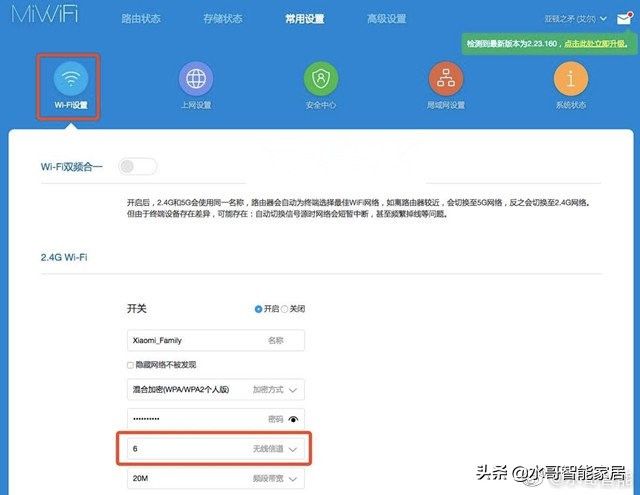Open the 加密方式 encryption dropdown
The image size is (640, 495).
pyautogui.click(x=216, y=390)
